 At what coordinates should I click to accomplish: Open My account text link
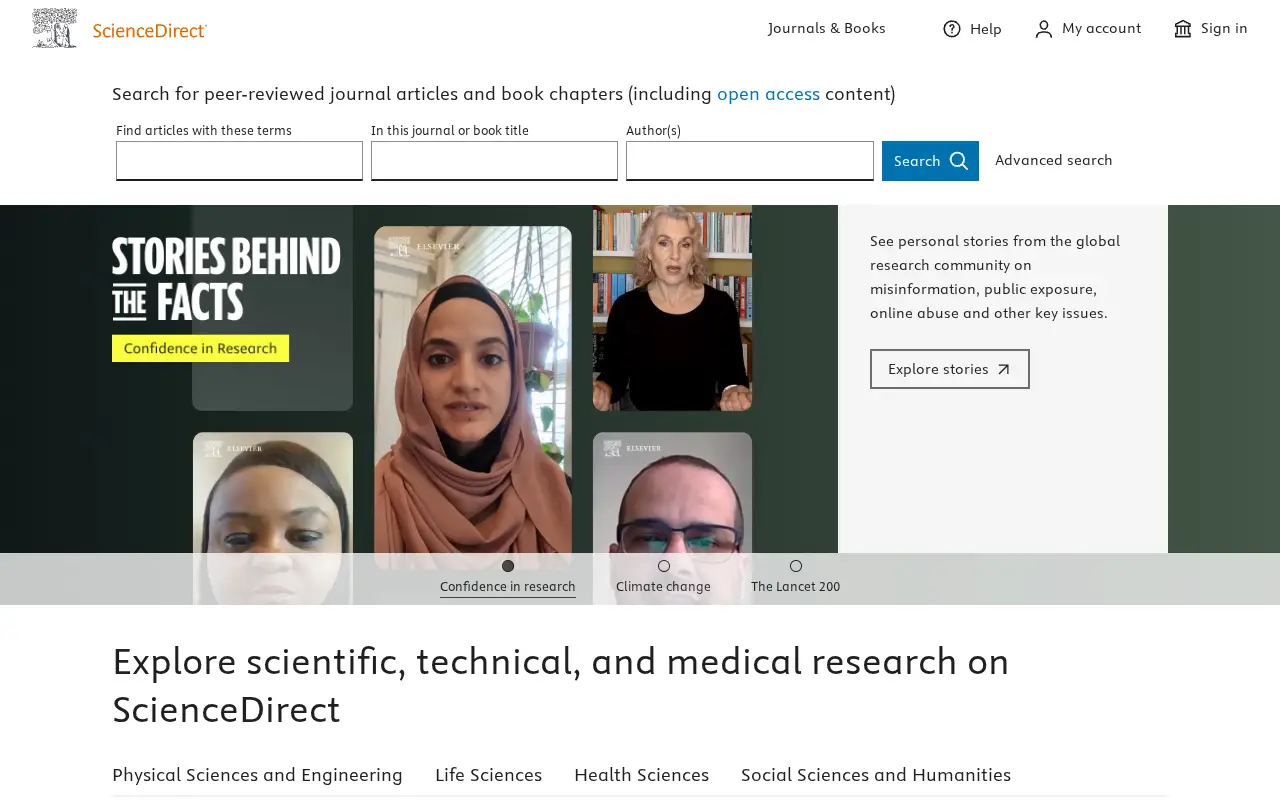pos(1101,28)
